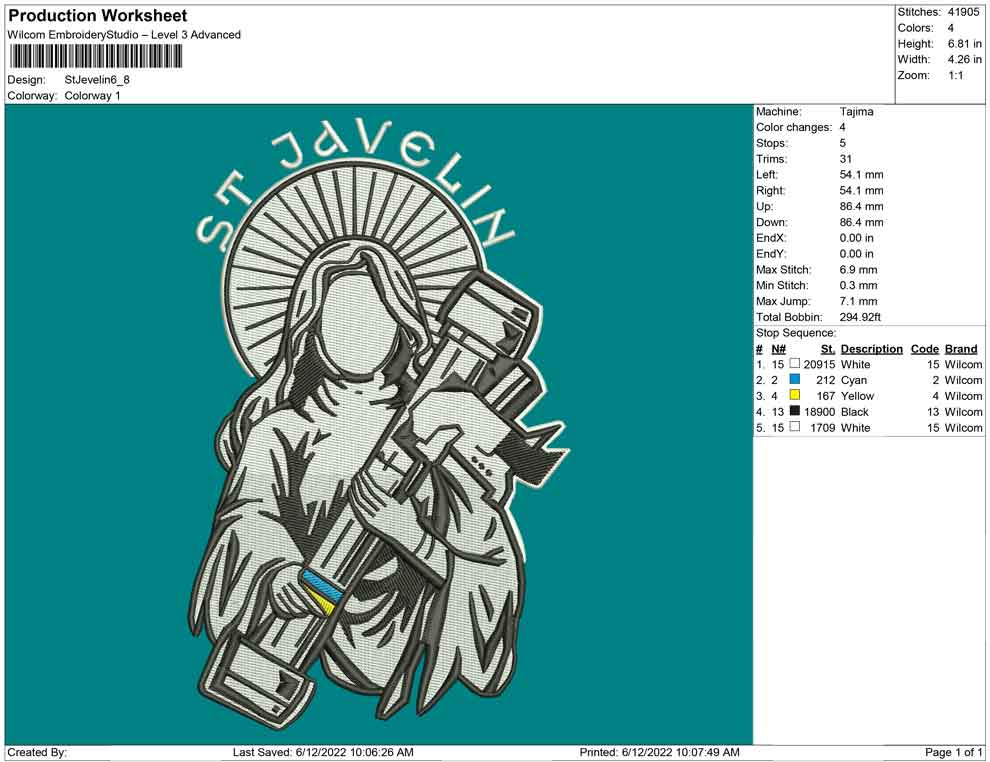
Task: Select the Machine value Tajima
Action: click(x=856, y=112)
